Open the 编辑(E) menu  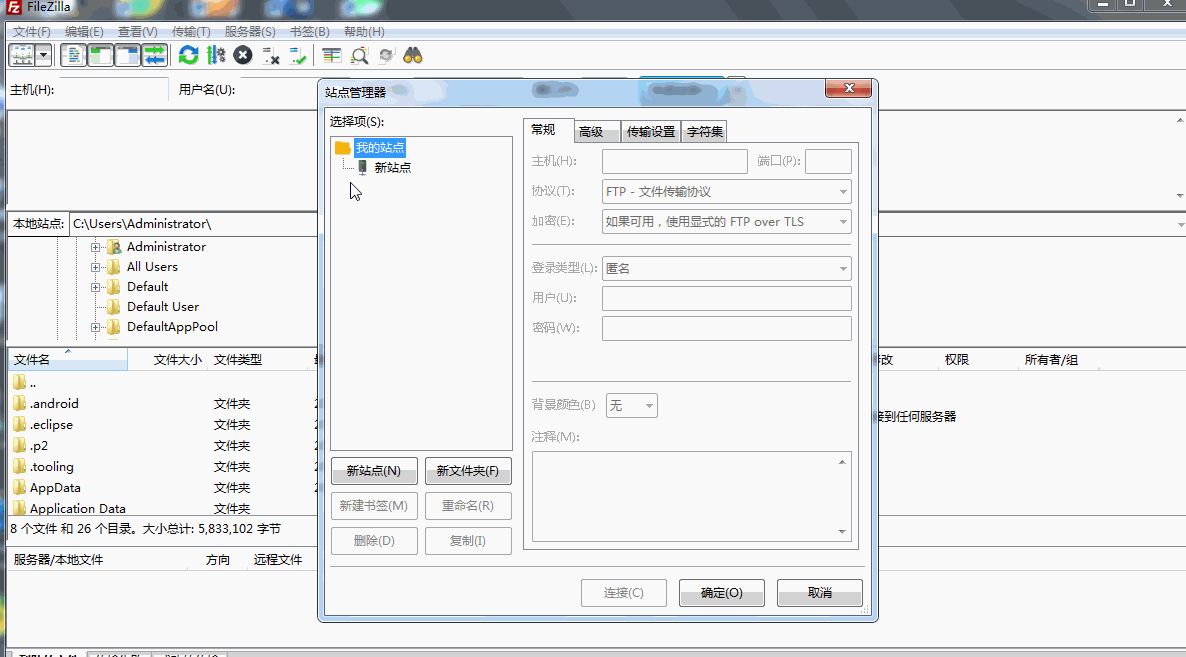click(84, 32)
